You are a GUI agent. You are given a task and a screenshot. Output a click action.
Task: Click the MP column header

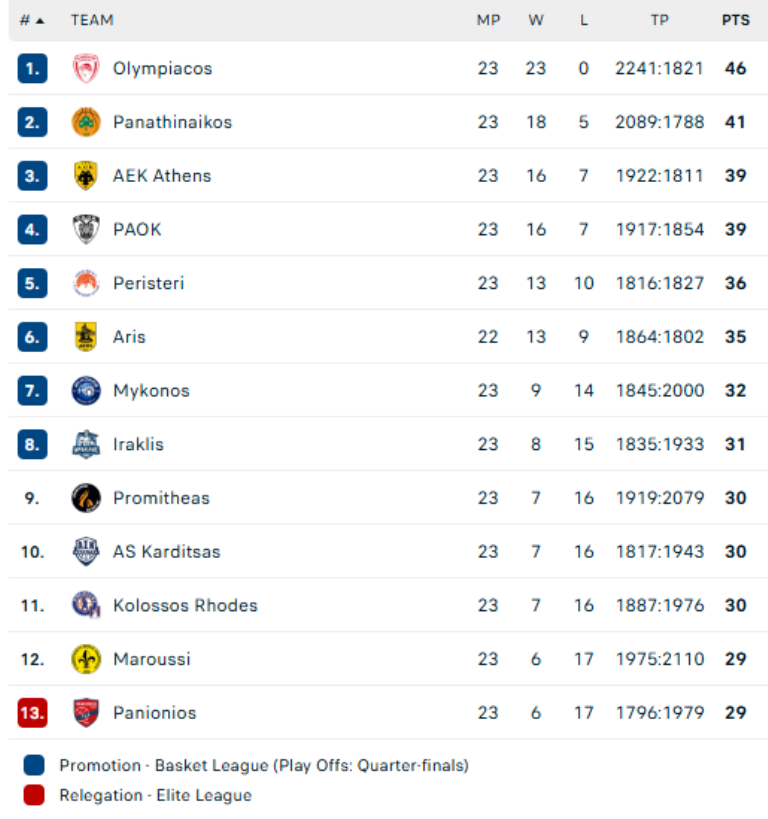coord(488,20)
